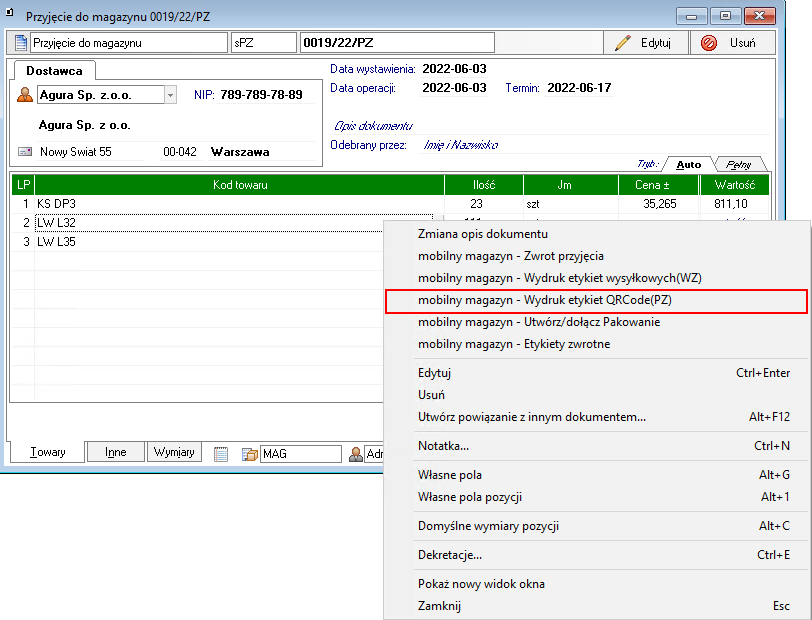Click Utwórz powiązanie z innym dokumentem...

pos(532,417)
